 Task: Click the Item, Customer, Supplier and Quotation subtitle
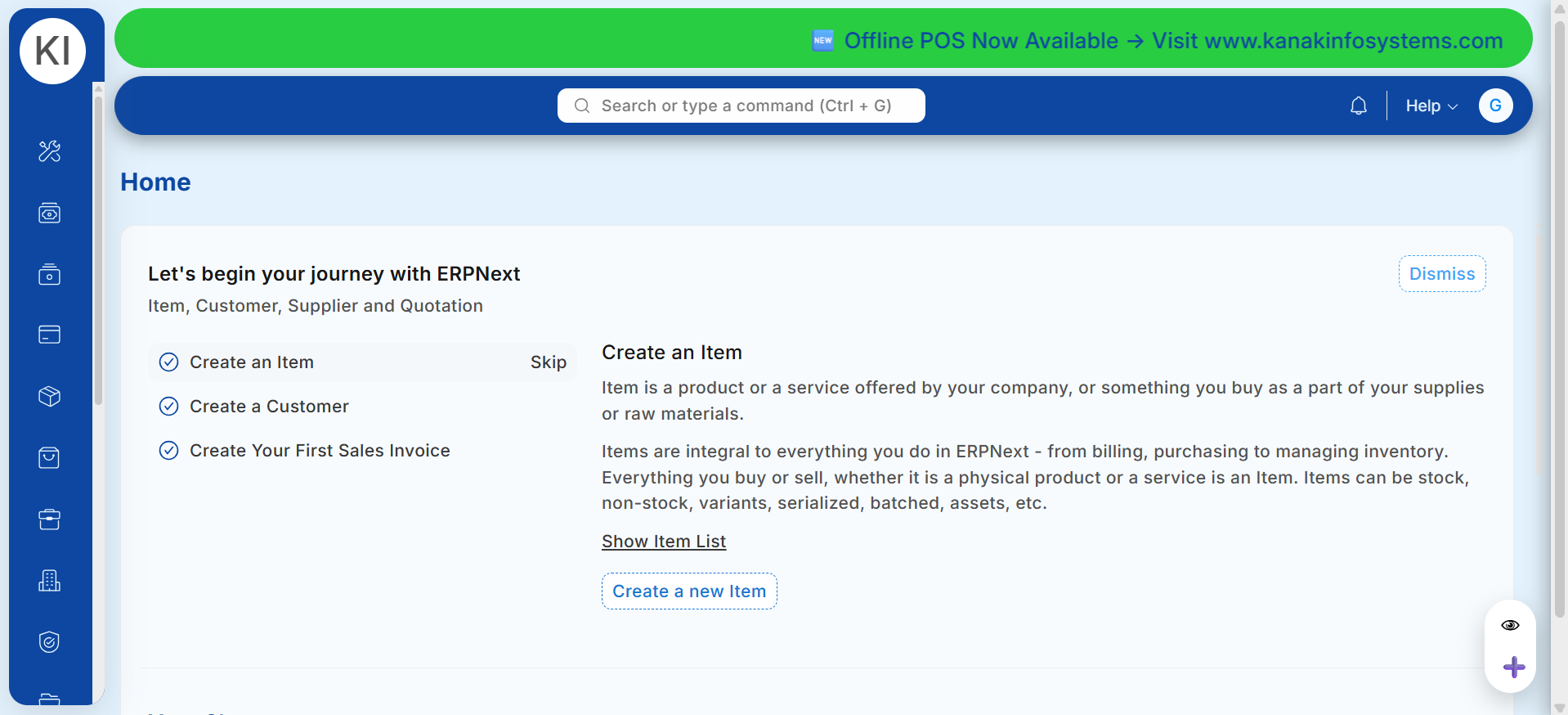click(316, 306)
